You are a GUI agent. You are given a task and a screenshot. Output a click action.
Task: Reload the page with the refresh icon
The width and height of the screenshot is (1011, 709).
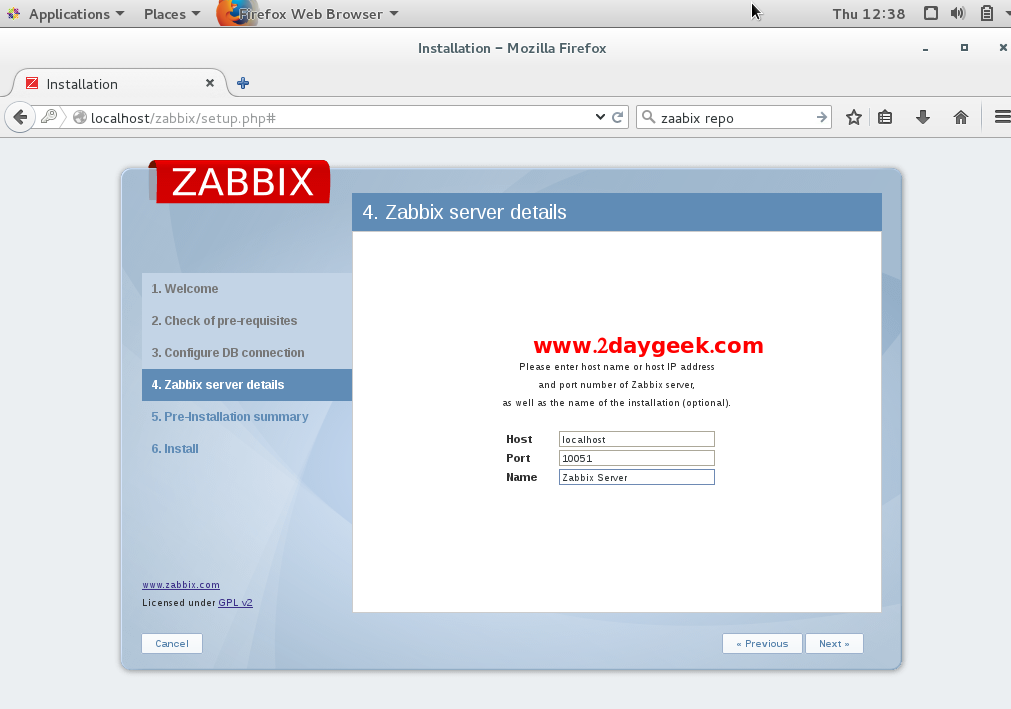tap(618, 117)
